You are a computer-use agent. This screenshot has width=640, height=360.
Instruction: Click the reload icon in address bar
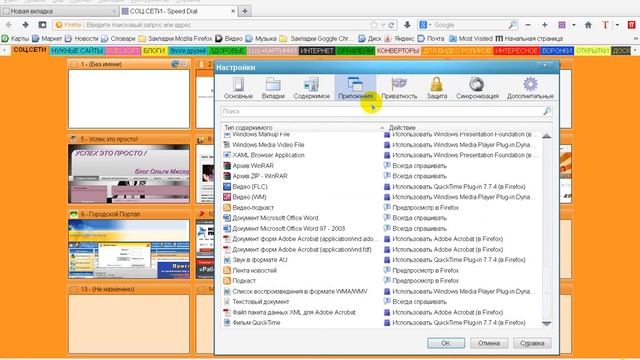click(x=391, y=25)
